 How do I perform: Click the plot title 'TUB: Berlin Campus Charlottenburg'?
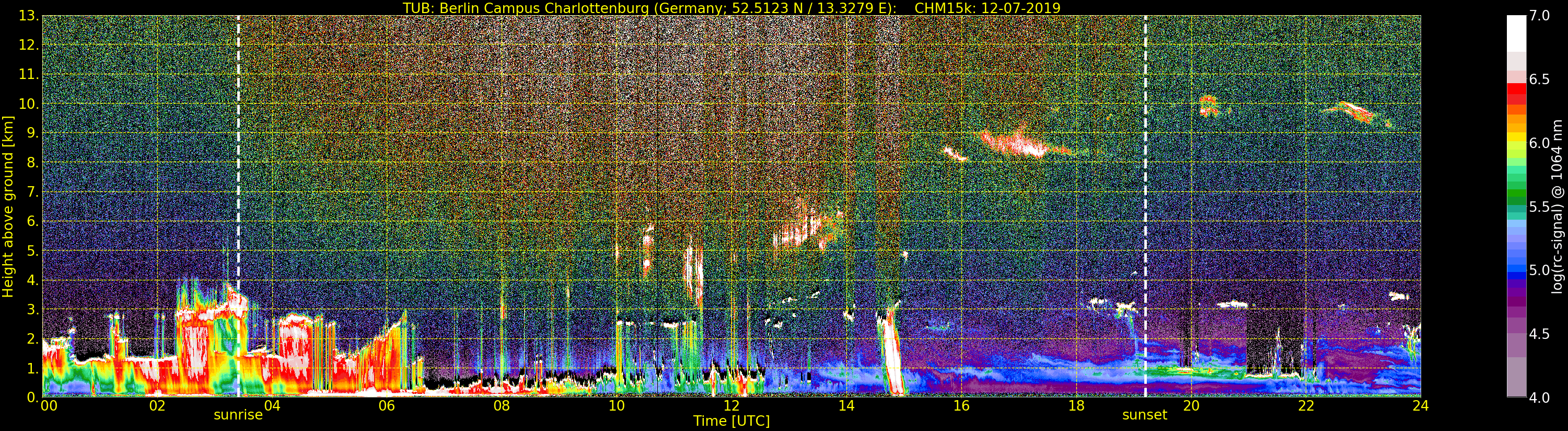tap(525, 8)
